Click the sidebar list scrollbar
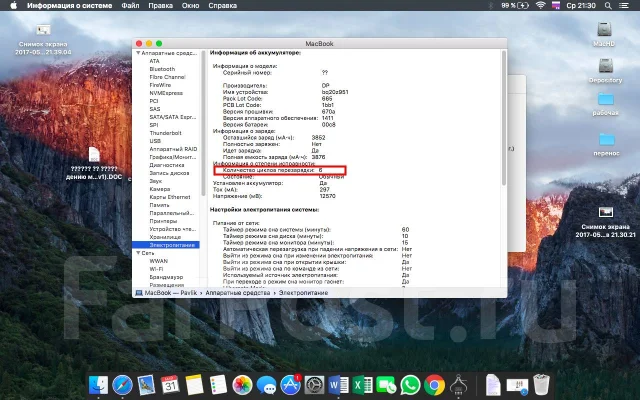 (x=203, y=122)
